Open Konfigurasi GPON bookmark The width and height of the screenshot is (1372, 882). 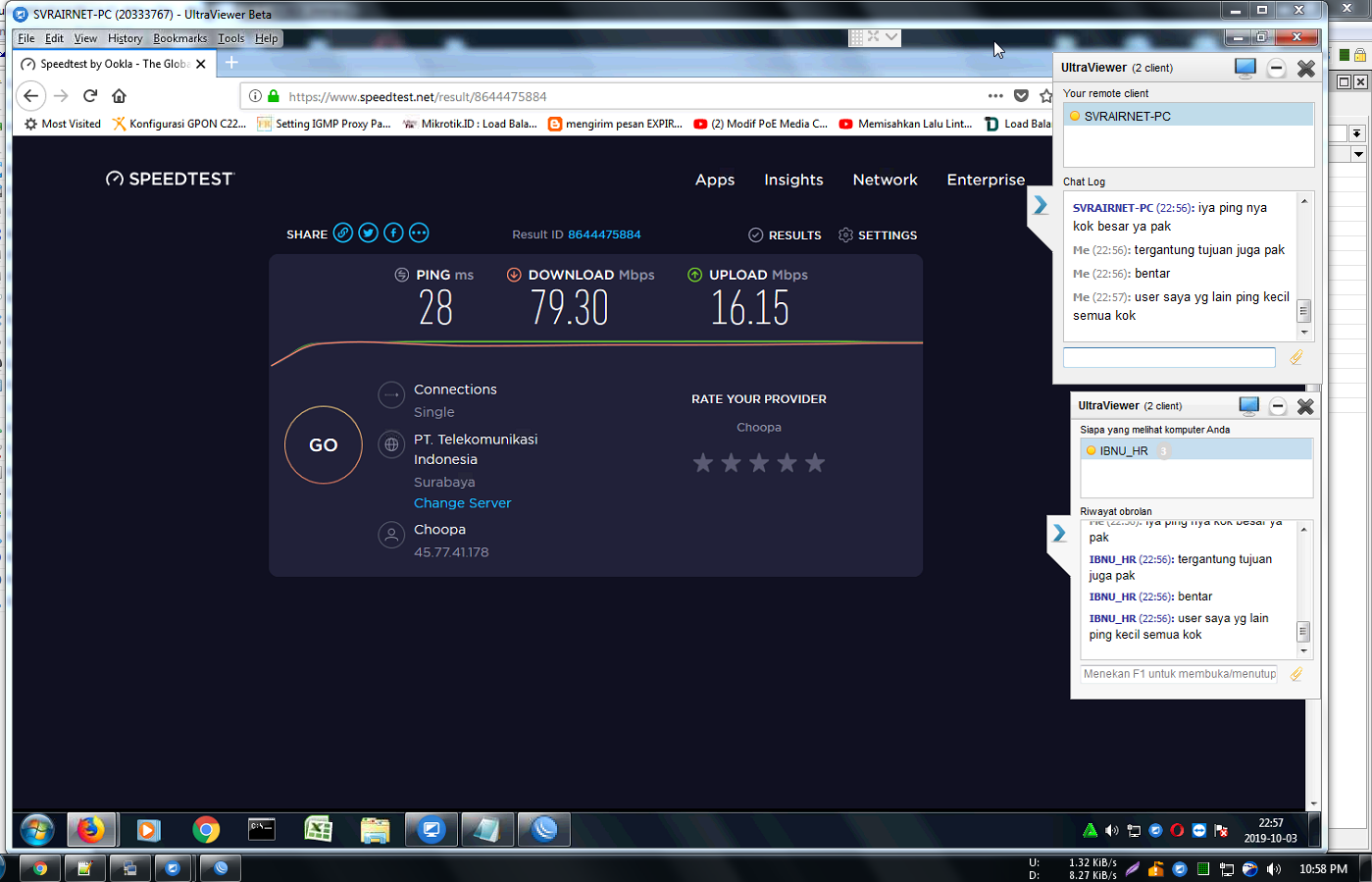178,124
